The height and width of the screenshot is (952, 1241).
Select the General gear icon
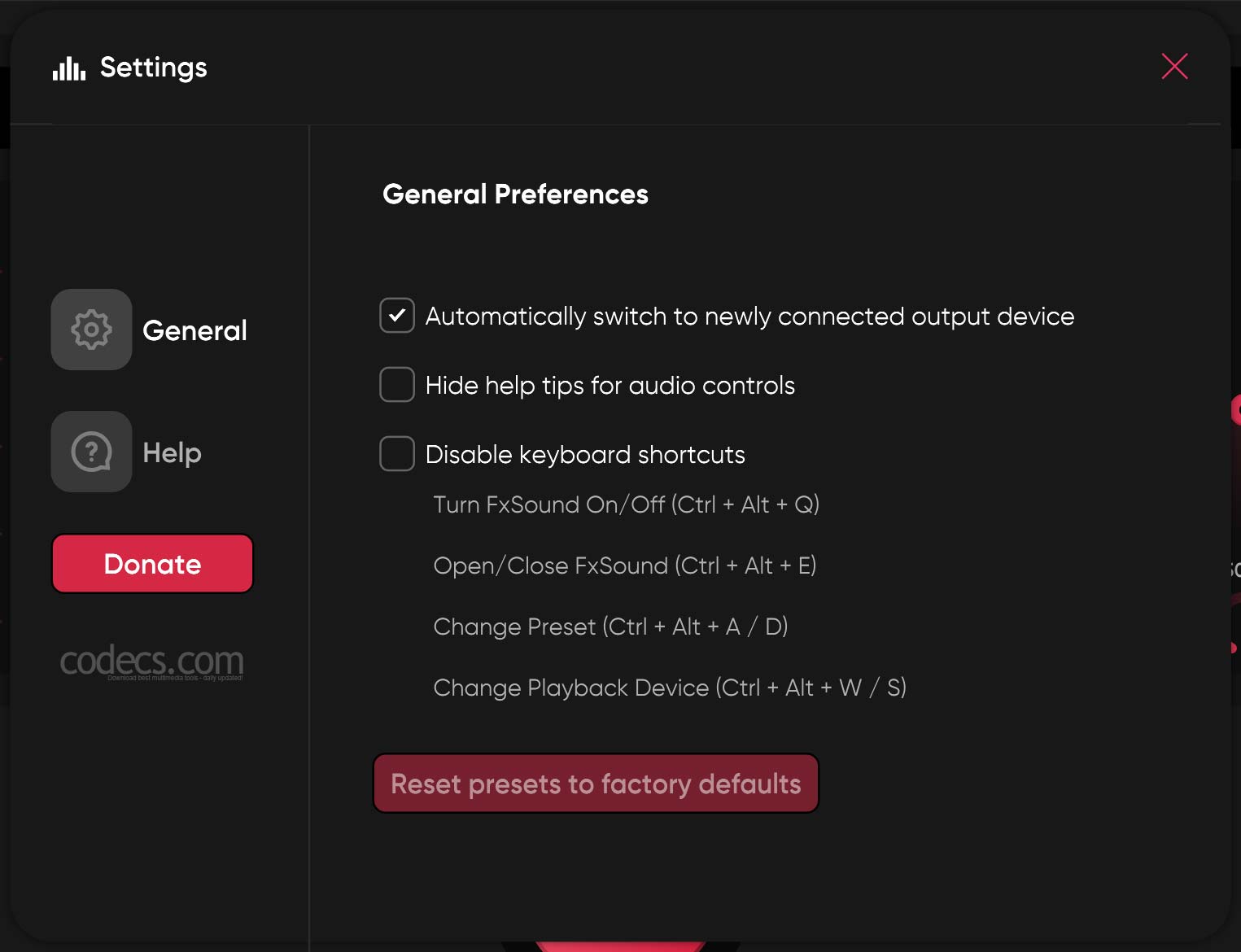pyautogui.click(x=91, y=330)
